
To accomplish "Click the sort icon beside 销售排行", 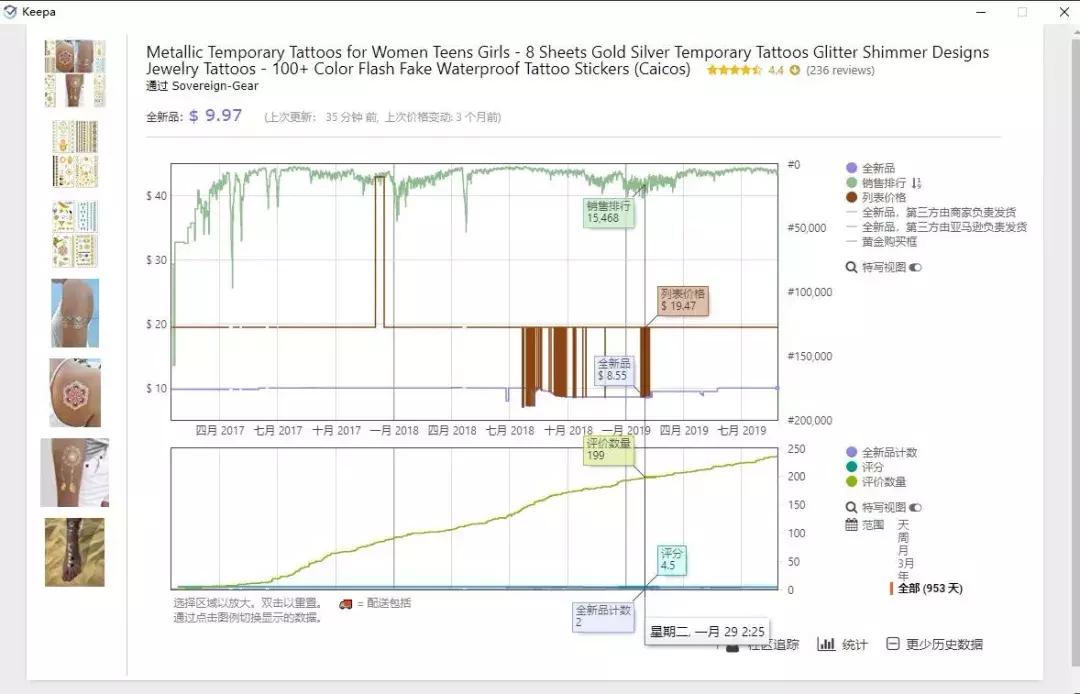I will [916, 183].
